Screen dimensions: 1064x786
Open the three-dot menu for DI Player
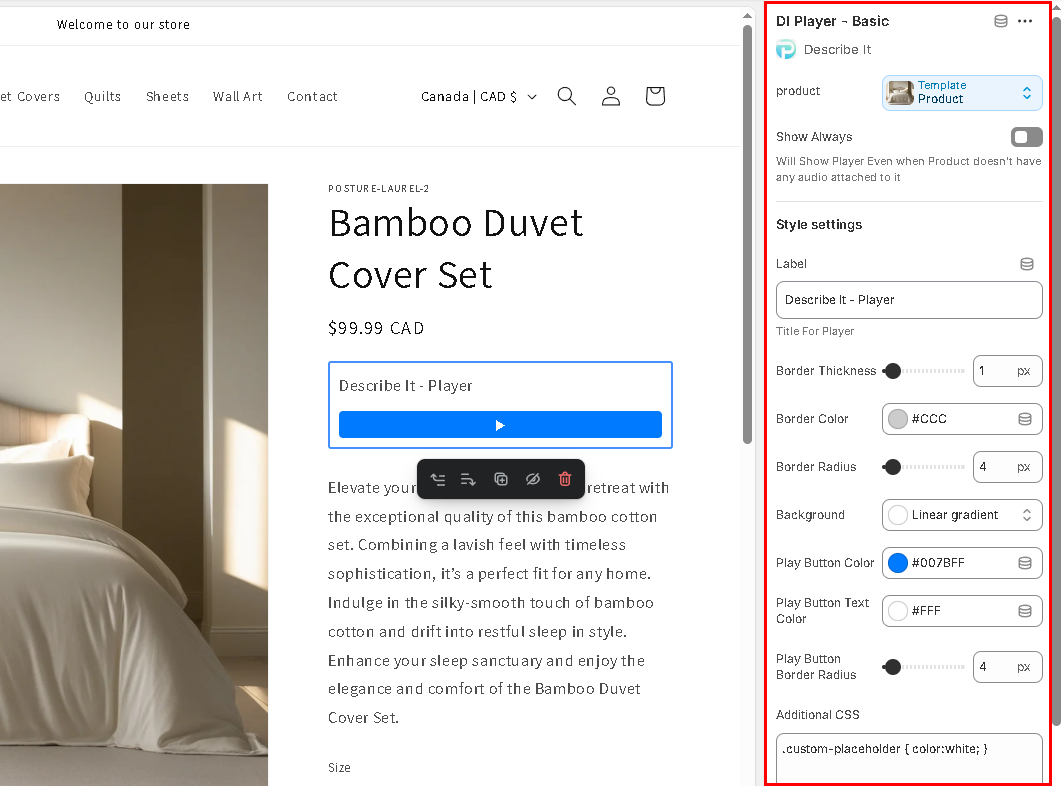click(1025, 21)
